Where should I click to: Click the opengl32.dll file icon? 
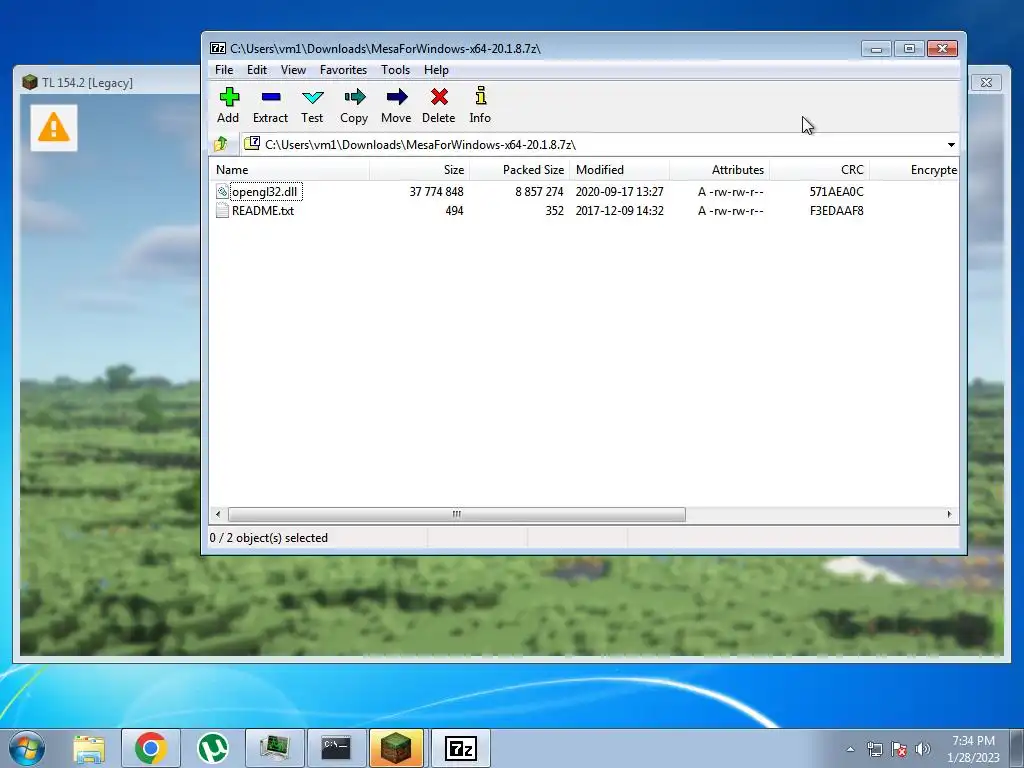[x=222, y=191]
